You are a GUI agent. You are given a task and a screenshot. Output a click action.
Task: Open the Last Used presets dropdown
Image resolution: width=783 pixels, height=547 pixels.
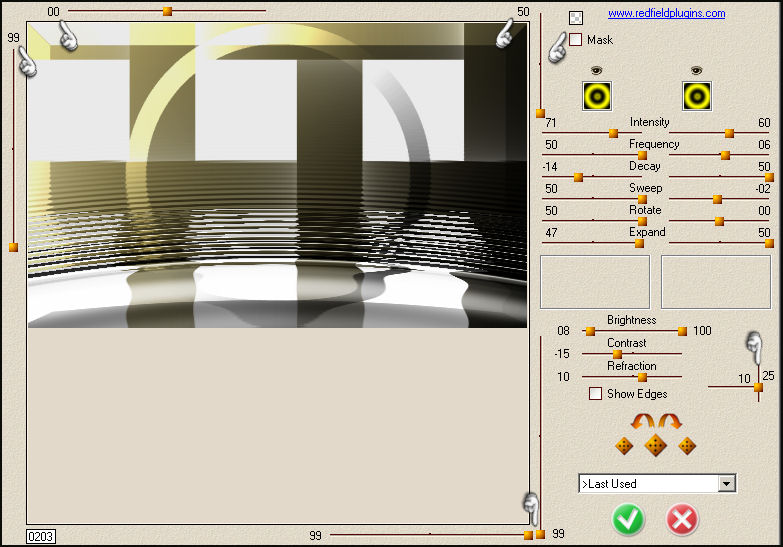pos(727,484)
